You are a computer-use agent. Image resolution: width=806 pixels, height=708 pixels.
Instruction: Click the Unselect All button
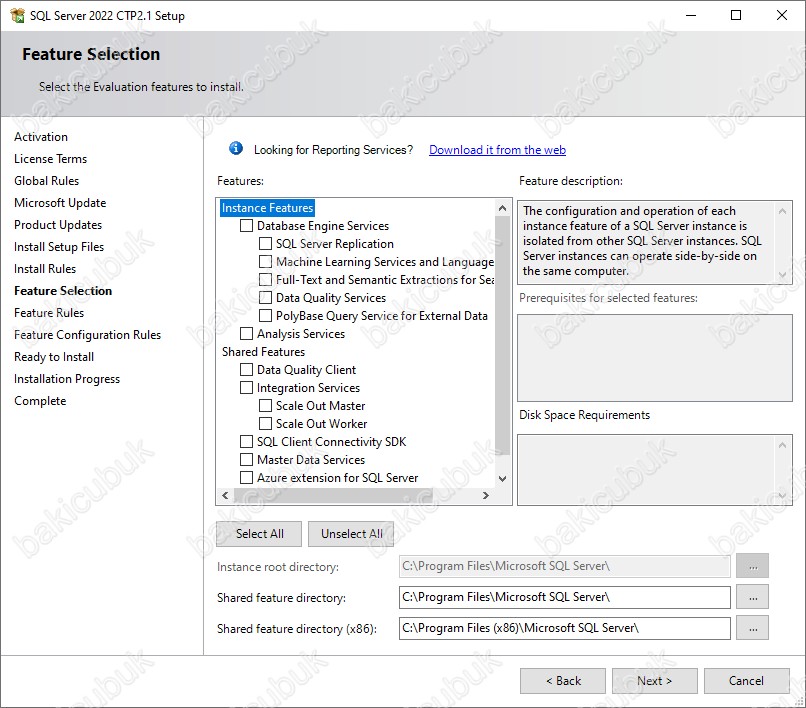[x=351, y=534]
